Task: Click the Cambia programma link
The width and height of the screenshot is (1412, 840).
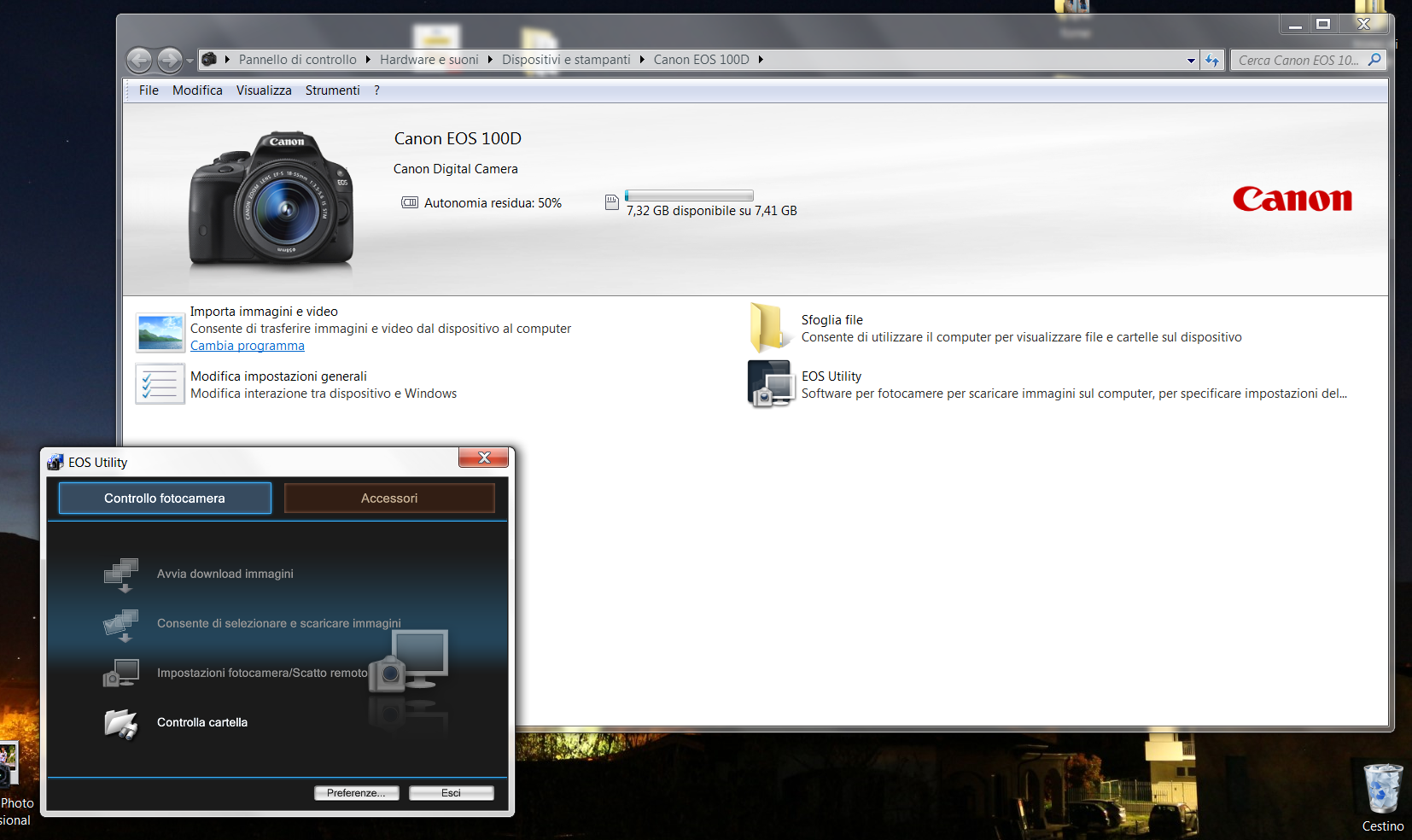Action: point(247,346)
